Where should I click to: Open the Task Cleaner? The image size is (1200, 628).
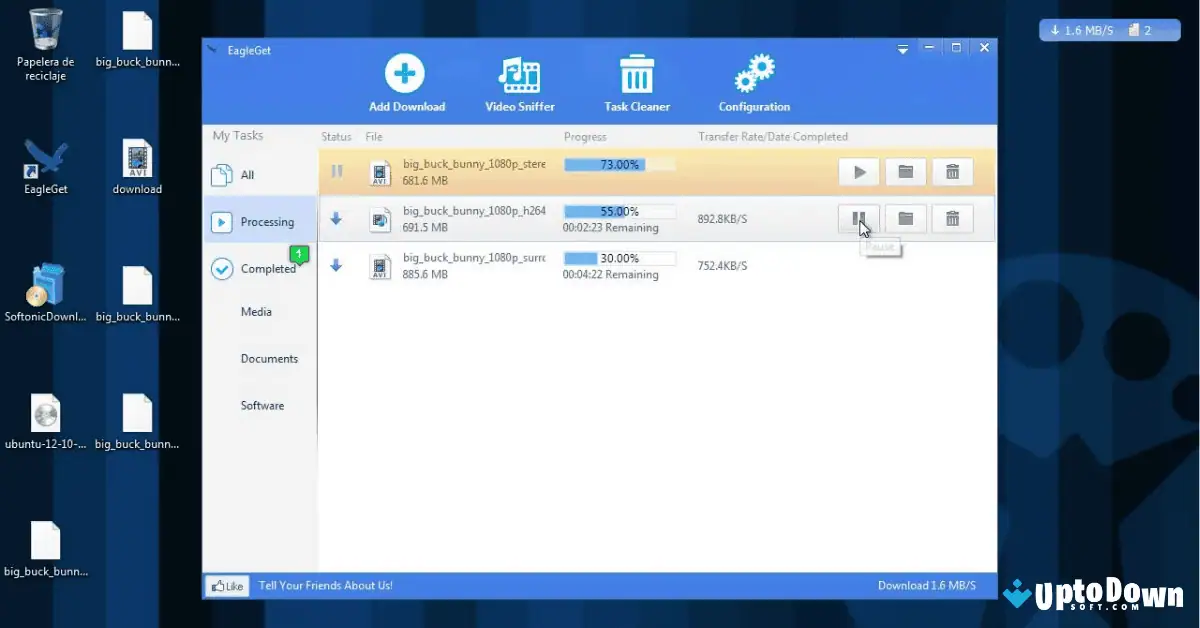click(x=637, y=82)
